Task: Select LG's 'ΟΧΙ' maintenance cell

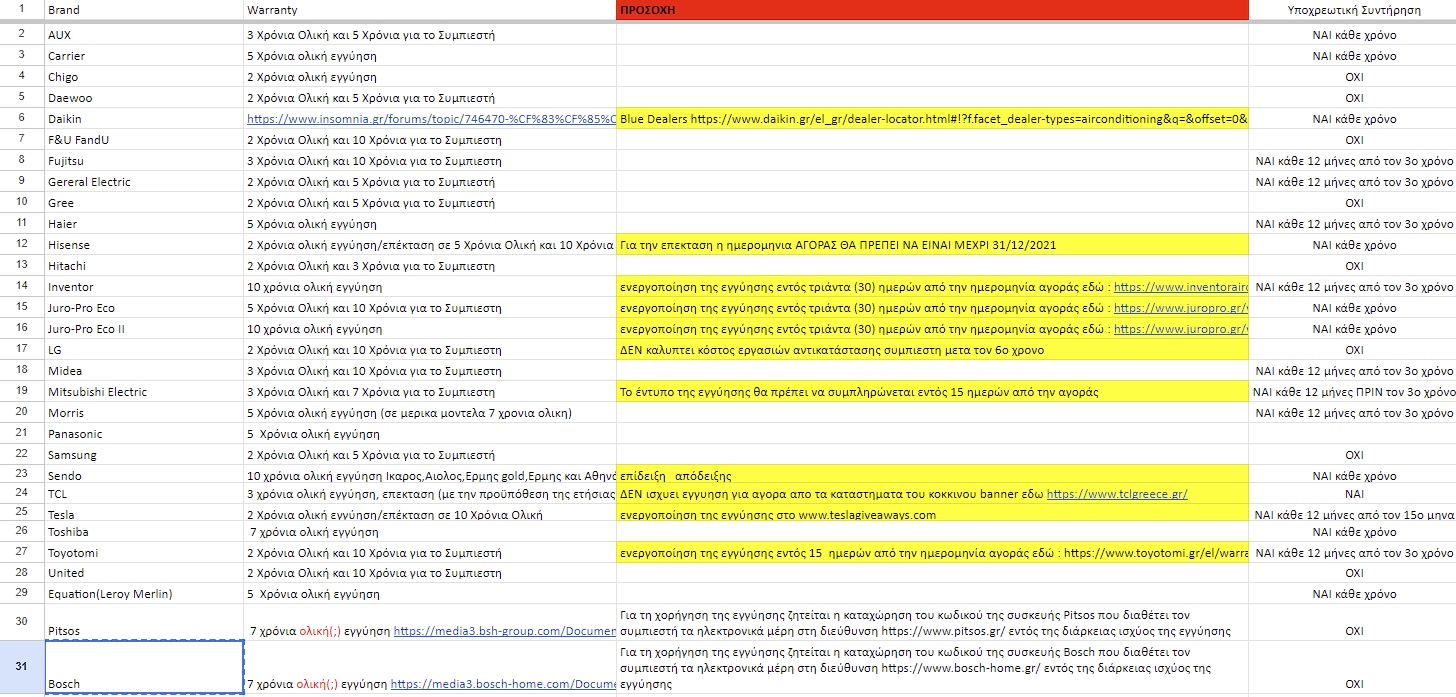Action: 1353,350
